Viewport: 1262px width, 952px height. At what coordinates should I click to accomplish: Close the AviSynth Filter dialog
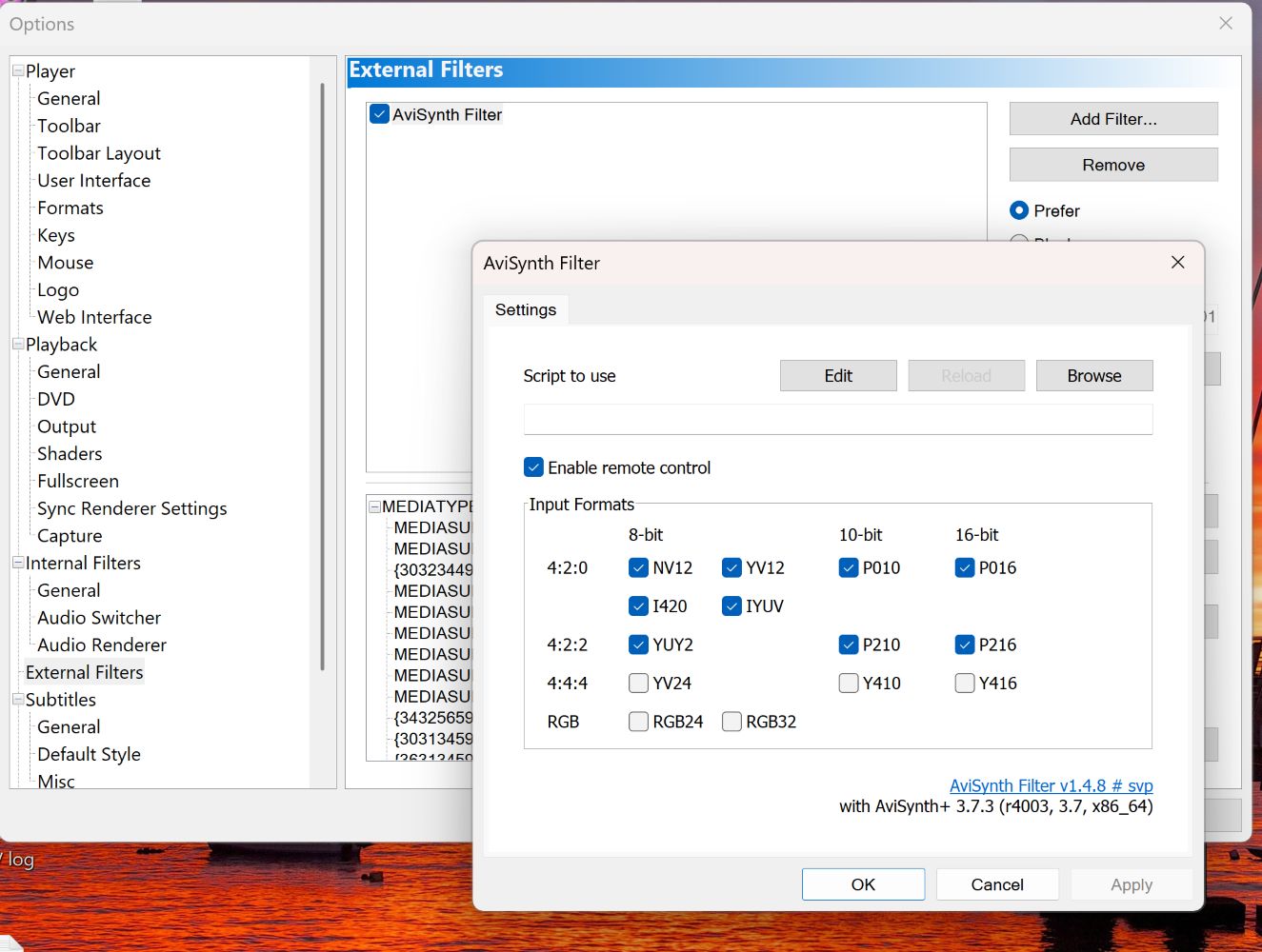(x=1178, y=262)
